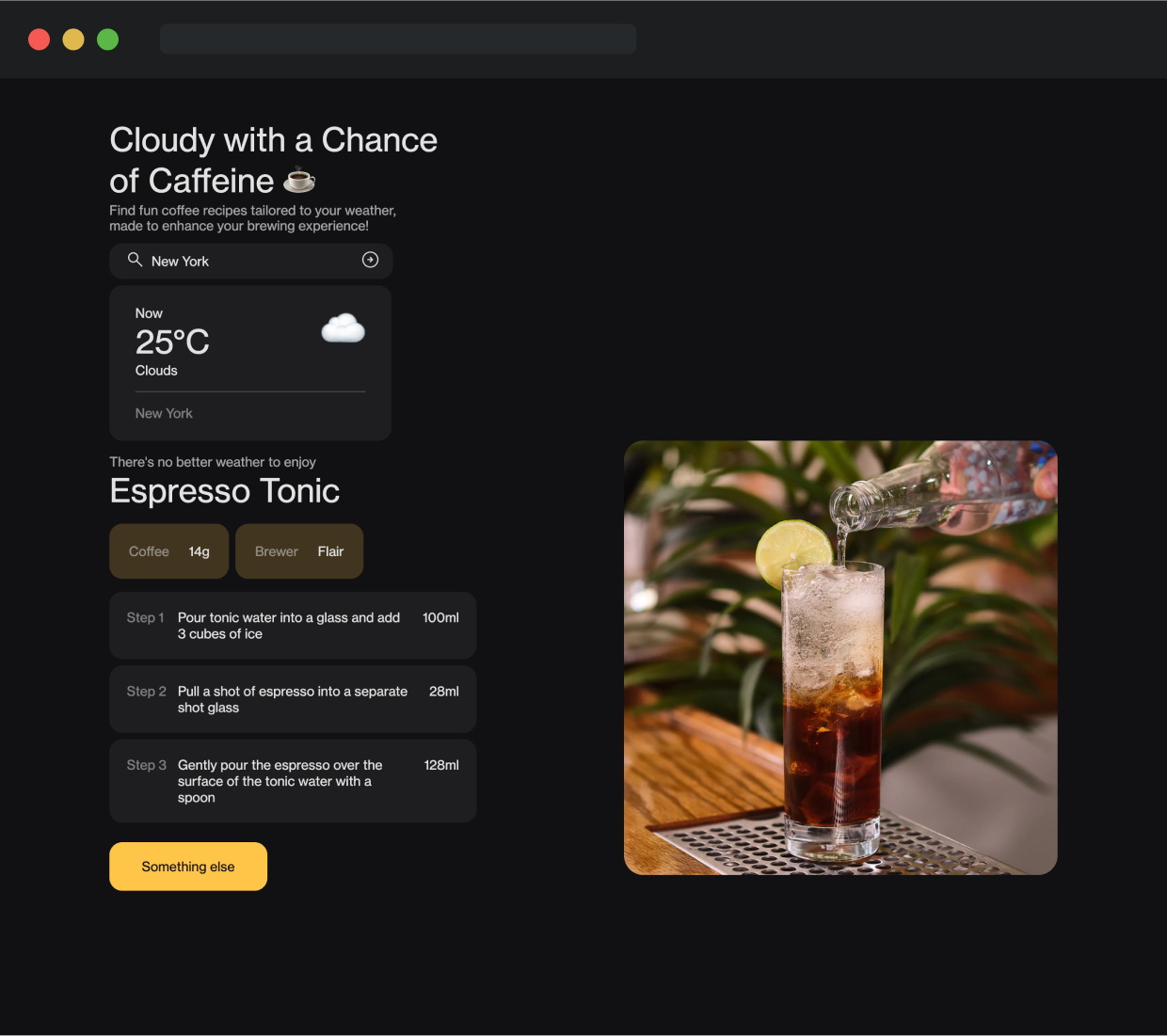Click the Something else button
The image size is (1167, 1036).
coord(188,867)
